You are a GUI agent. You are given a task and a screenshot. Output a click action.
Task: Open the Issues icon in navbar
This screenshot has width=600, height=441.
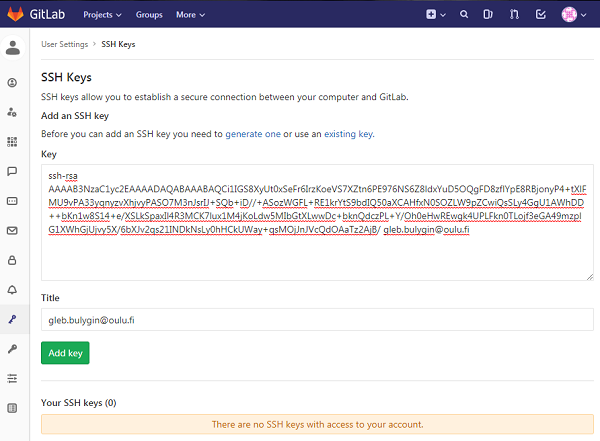click(489, 15)
